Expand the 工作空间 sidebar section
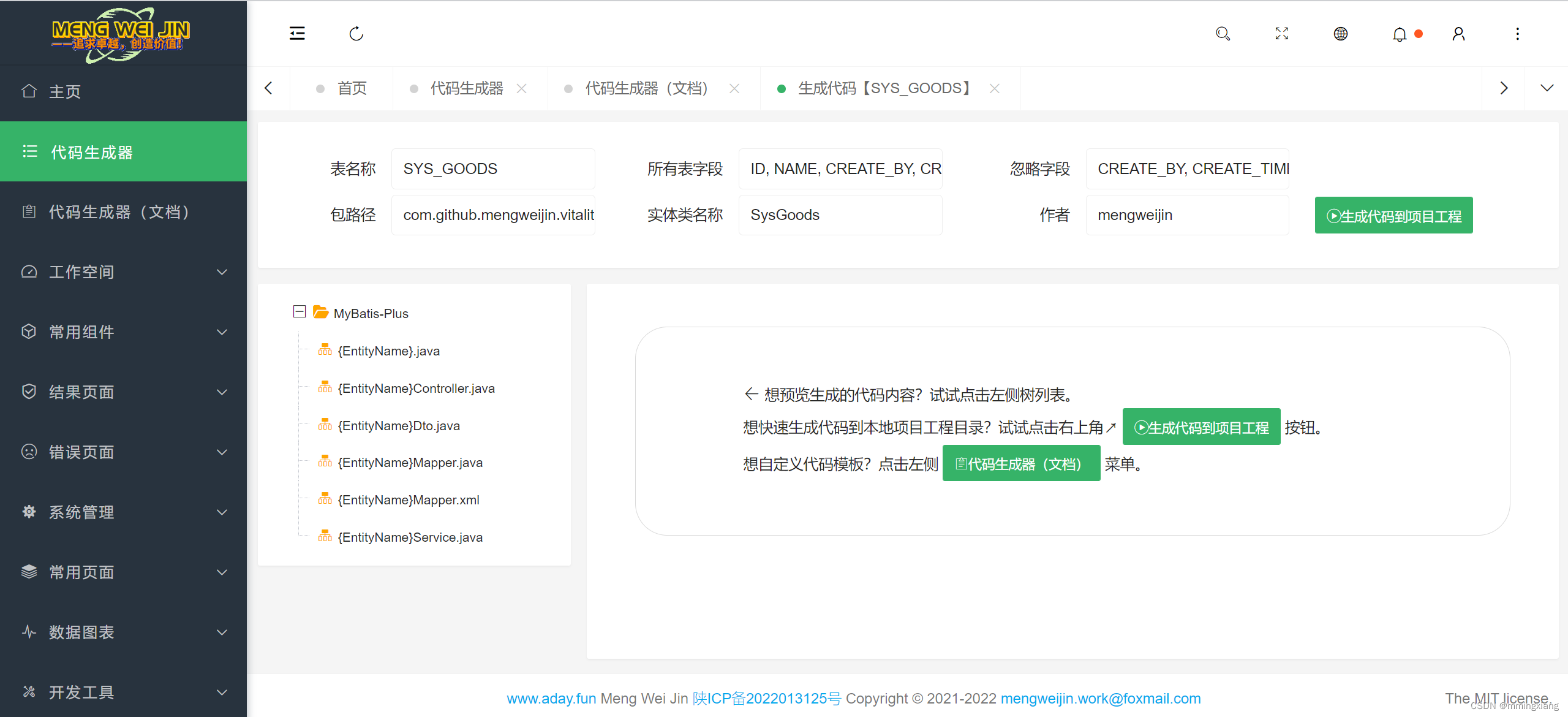1568x717 pixels. click(81, 271)
